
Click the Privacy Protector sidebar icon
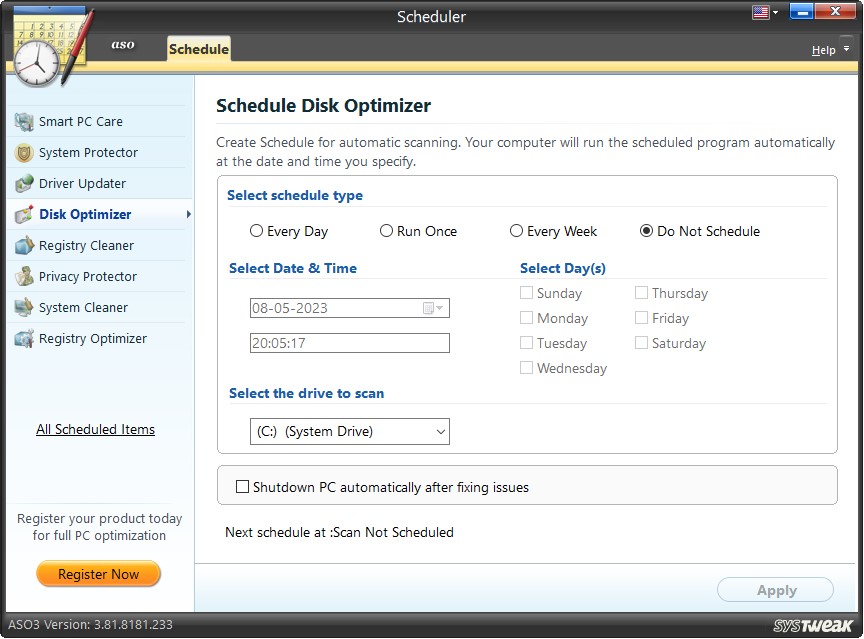click(22, 276)
